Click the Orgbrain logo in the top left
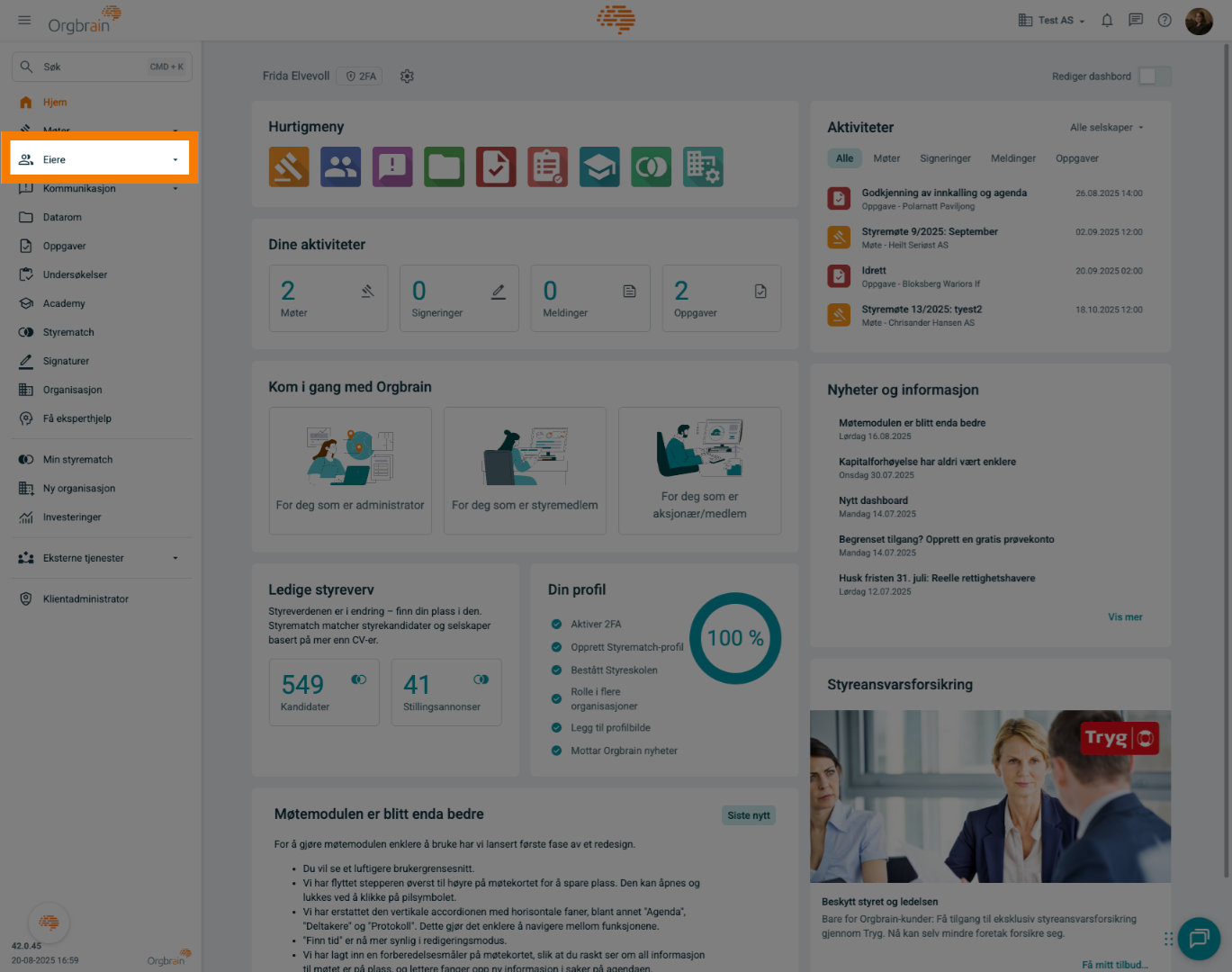This screenshot has width=1232, height=972. point(85,20)
